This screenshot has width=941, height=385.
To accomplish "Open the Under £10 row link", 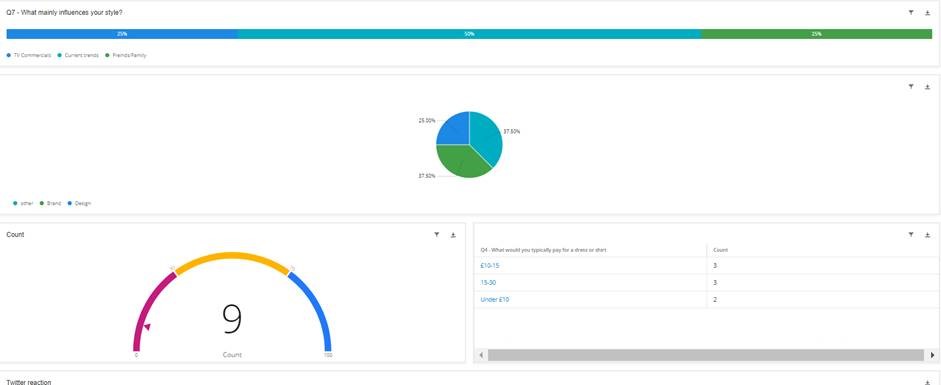I will click(x=495, y=299).
